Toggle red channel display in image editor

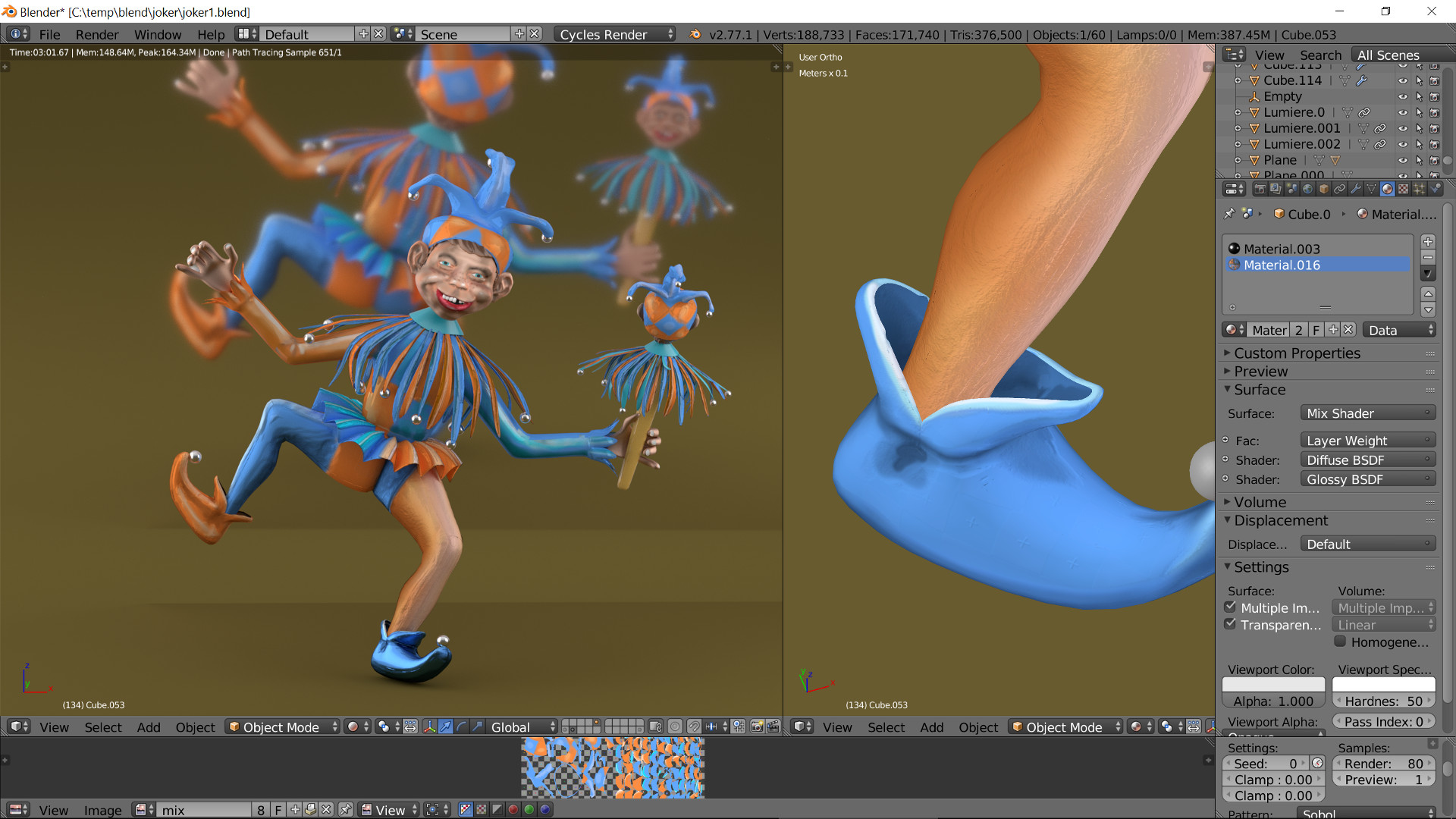tap(513, 810)
